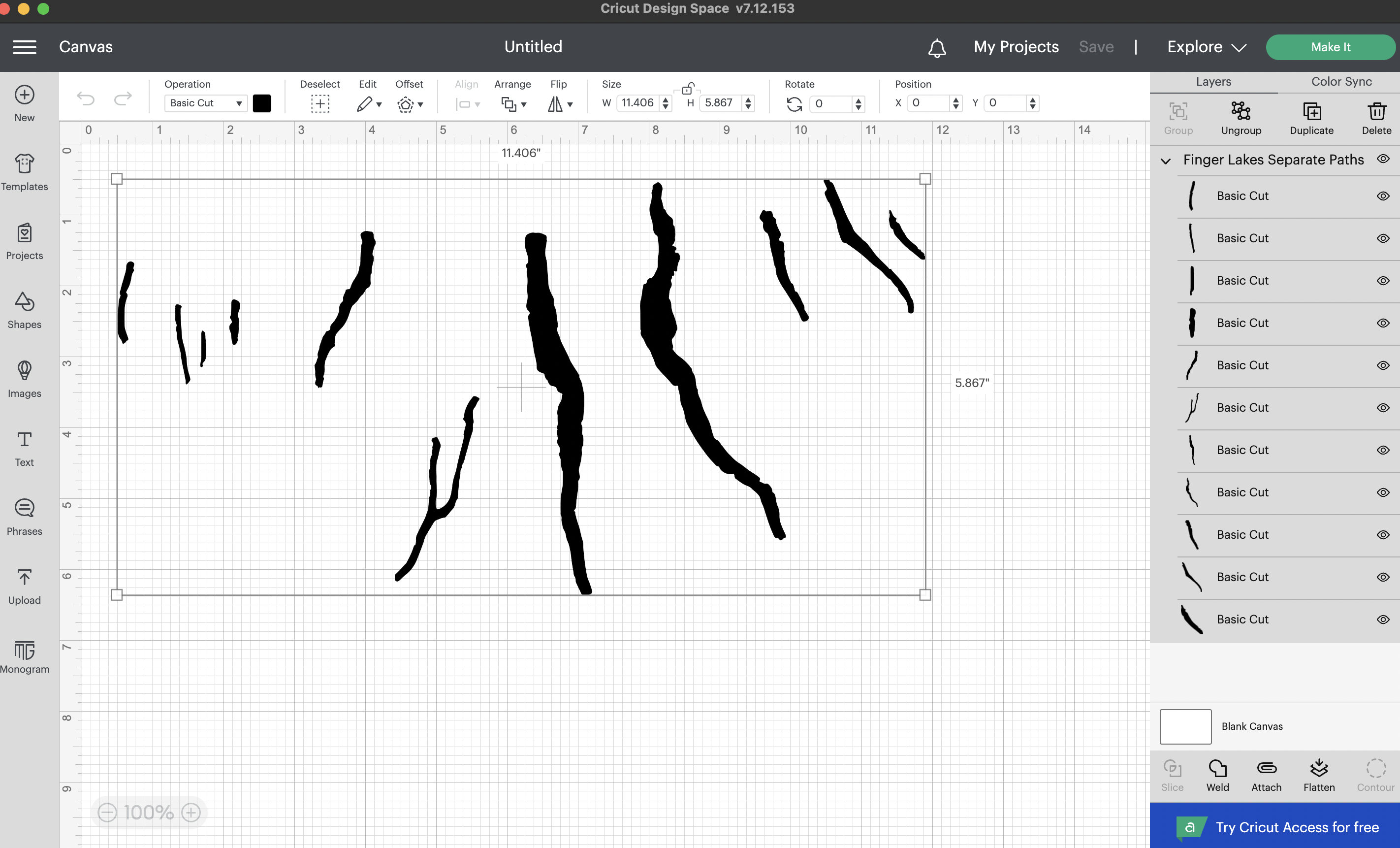Hide the sixth Basic Cut layer
Viewport: 1400px width, 848px height.
click(1384, 408)
